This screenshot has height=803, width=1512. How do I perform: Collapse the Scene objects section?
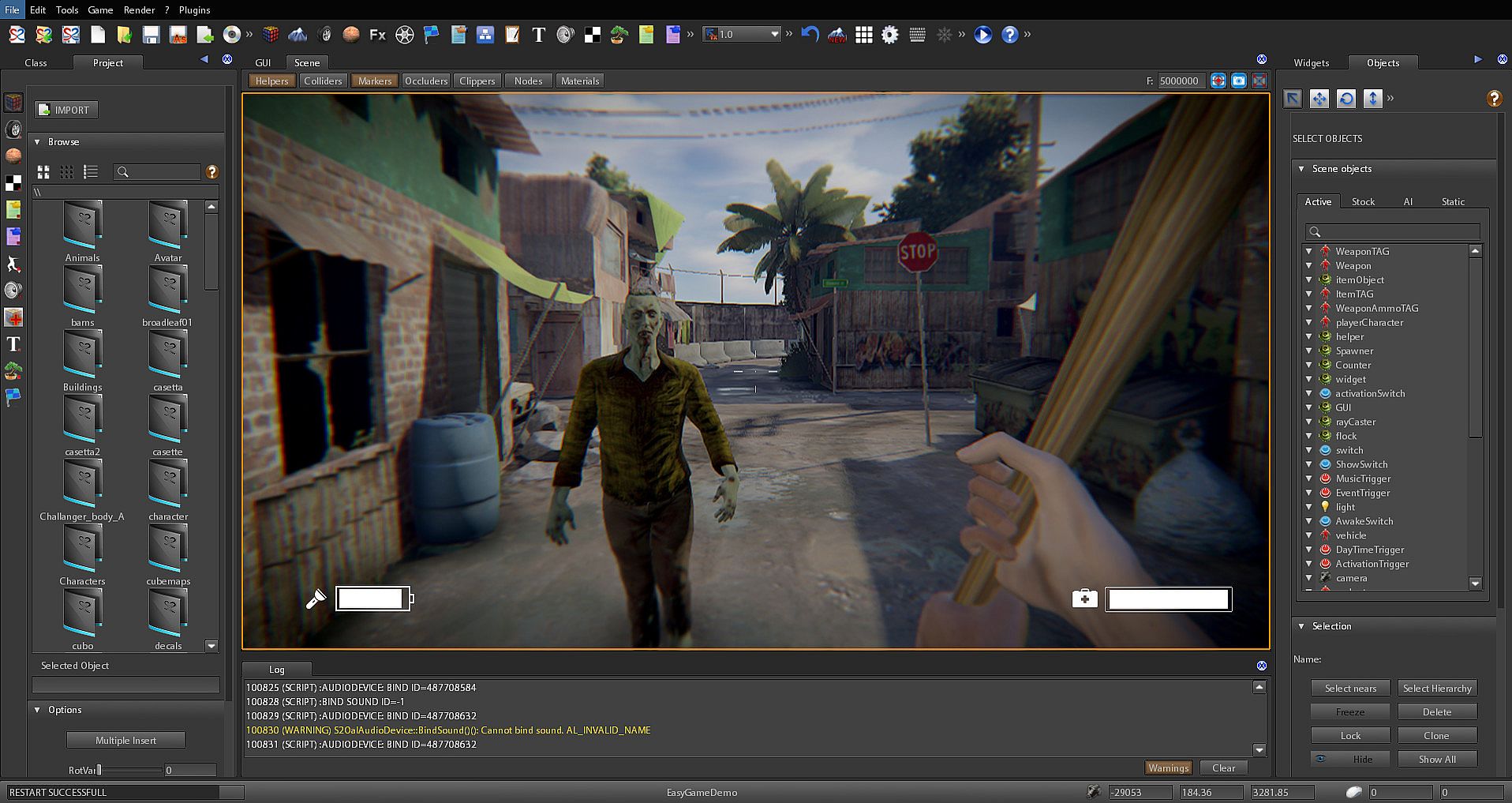pos(1302,169)
